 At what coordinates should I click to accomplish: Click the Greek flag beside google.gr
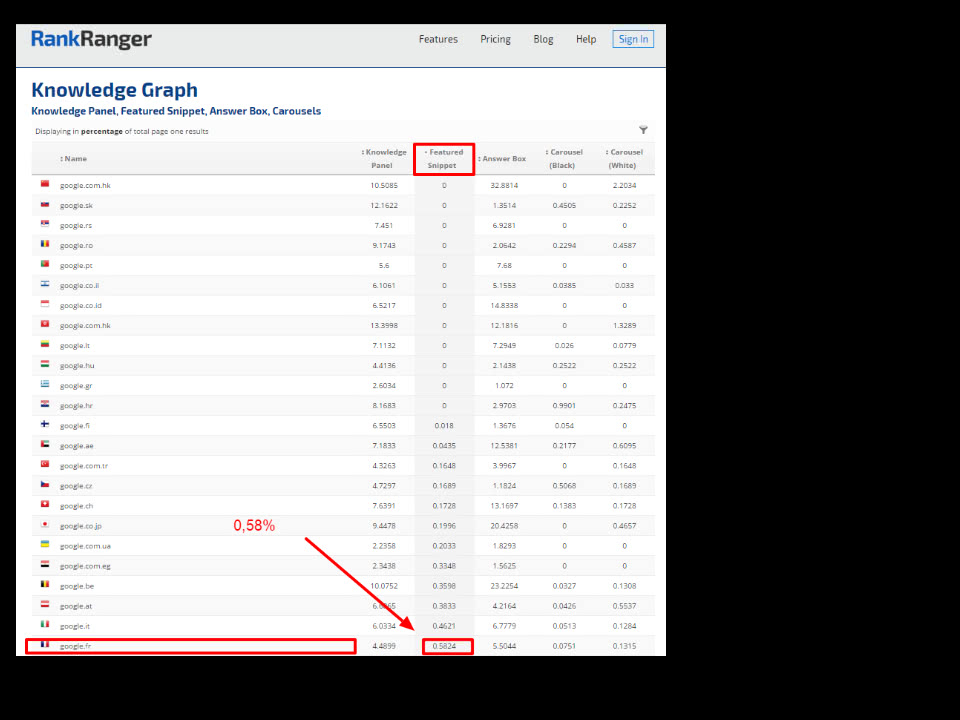tap(45, 384)
